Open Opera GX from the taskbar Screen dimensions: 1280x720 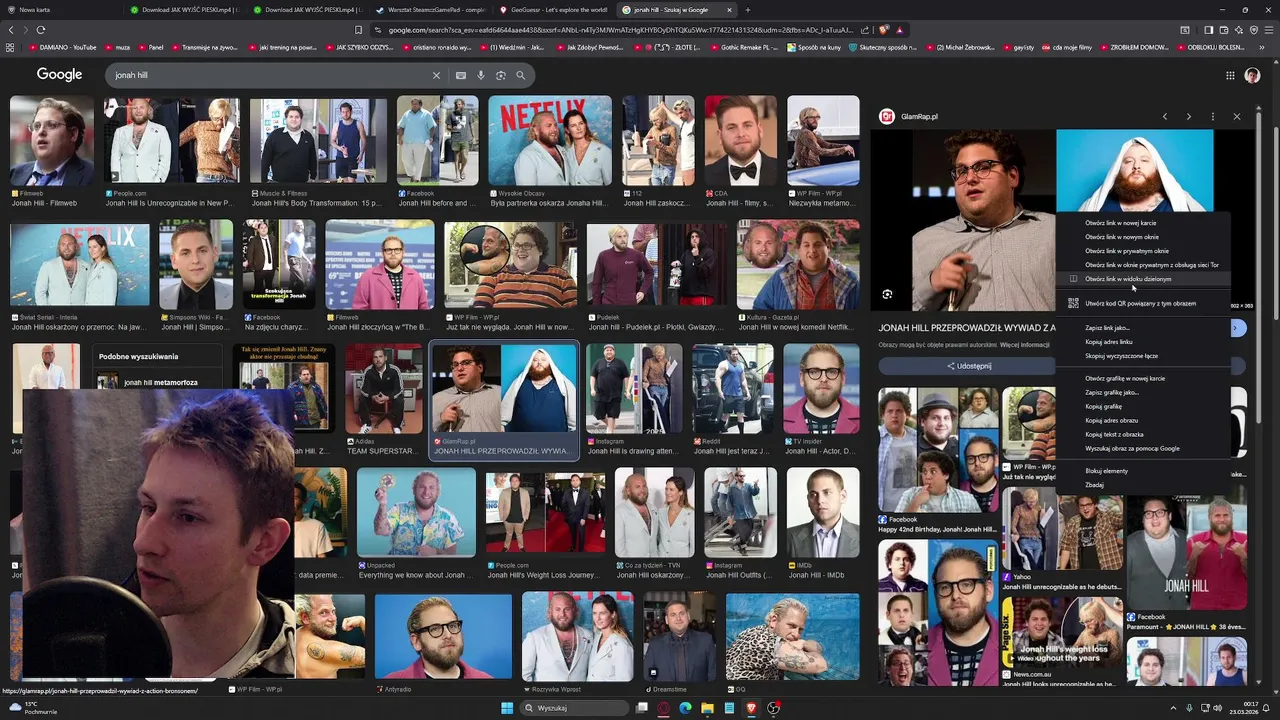tap(663, 708)
